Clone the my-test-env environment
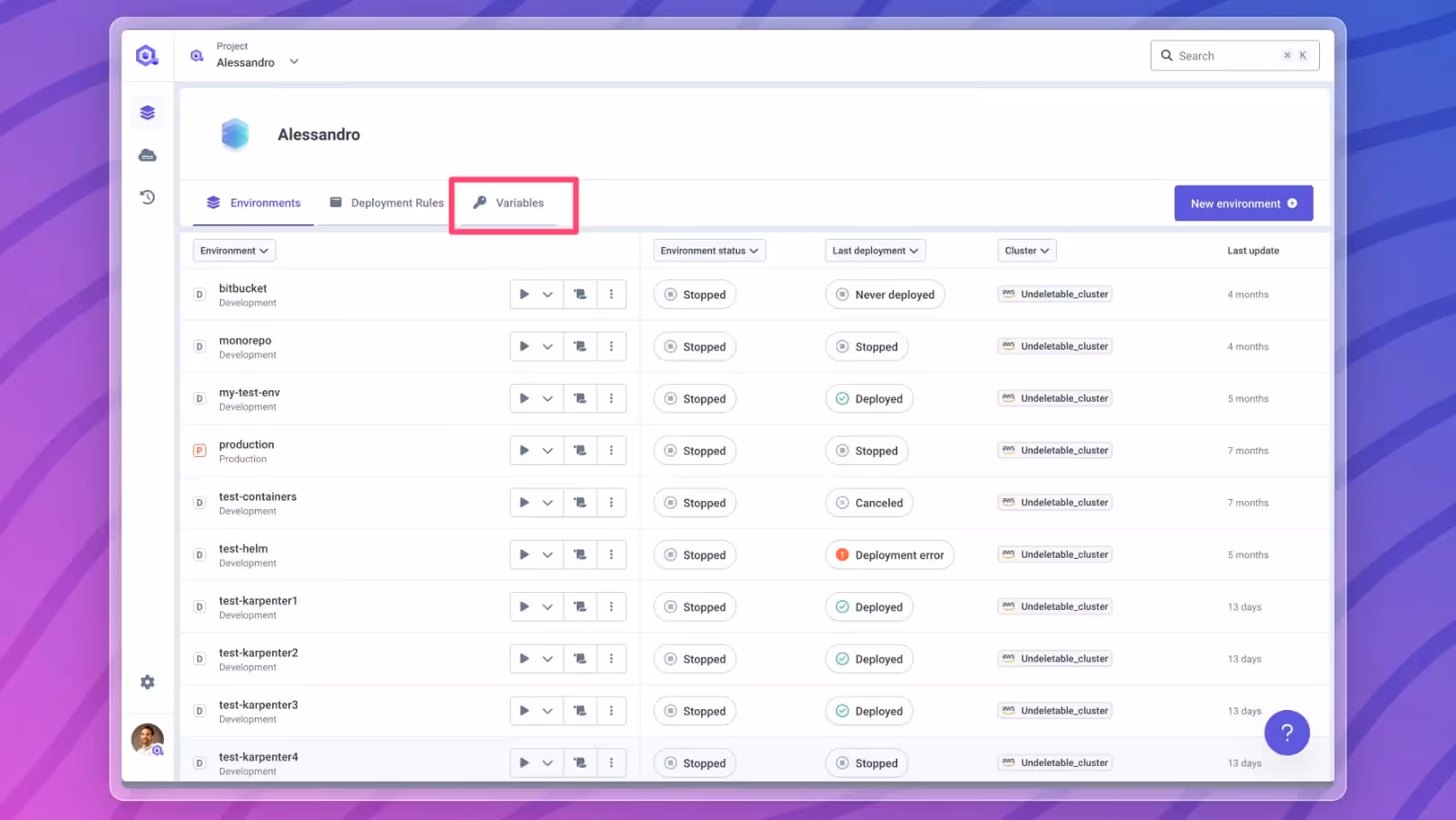1456x820 pixels. click(x=580, y=399)
